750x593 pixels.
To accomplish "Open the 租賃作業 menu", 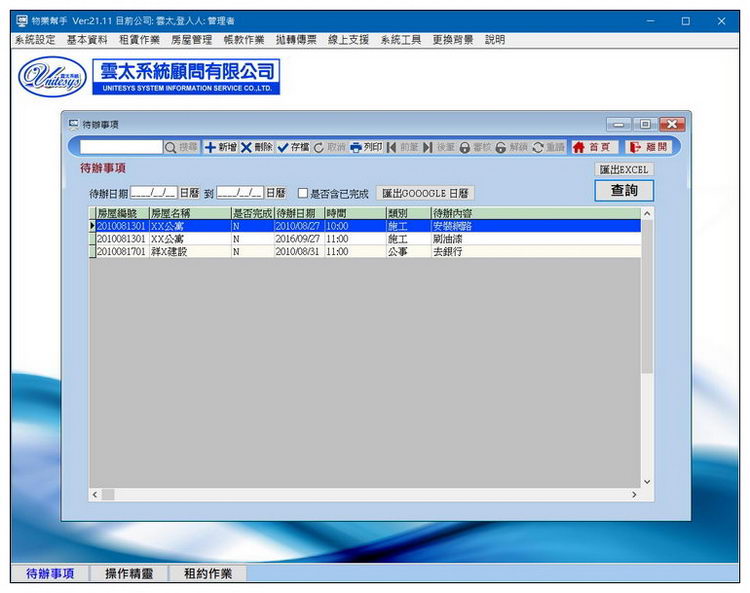I will 139,40.
